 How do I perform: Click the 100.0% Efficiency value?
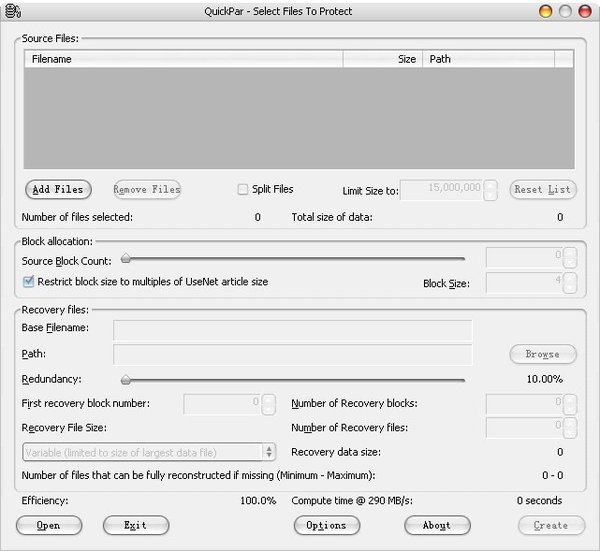(258, 500)
